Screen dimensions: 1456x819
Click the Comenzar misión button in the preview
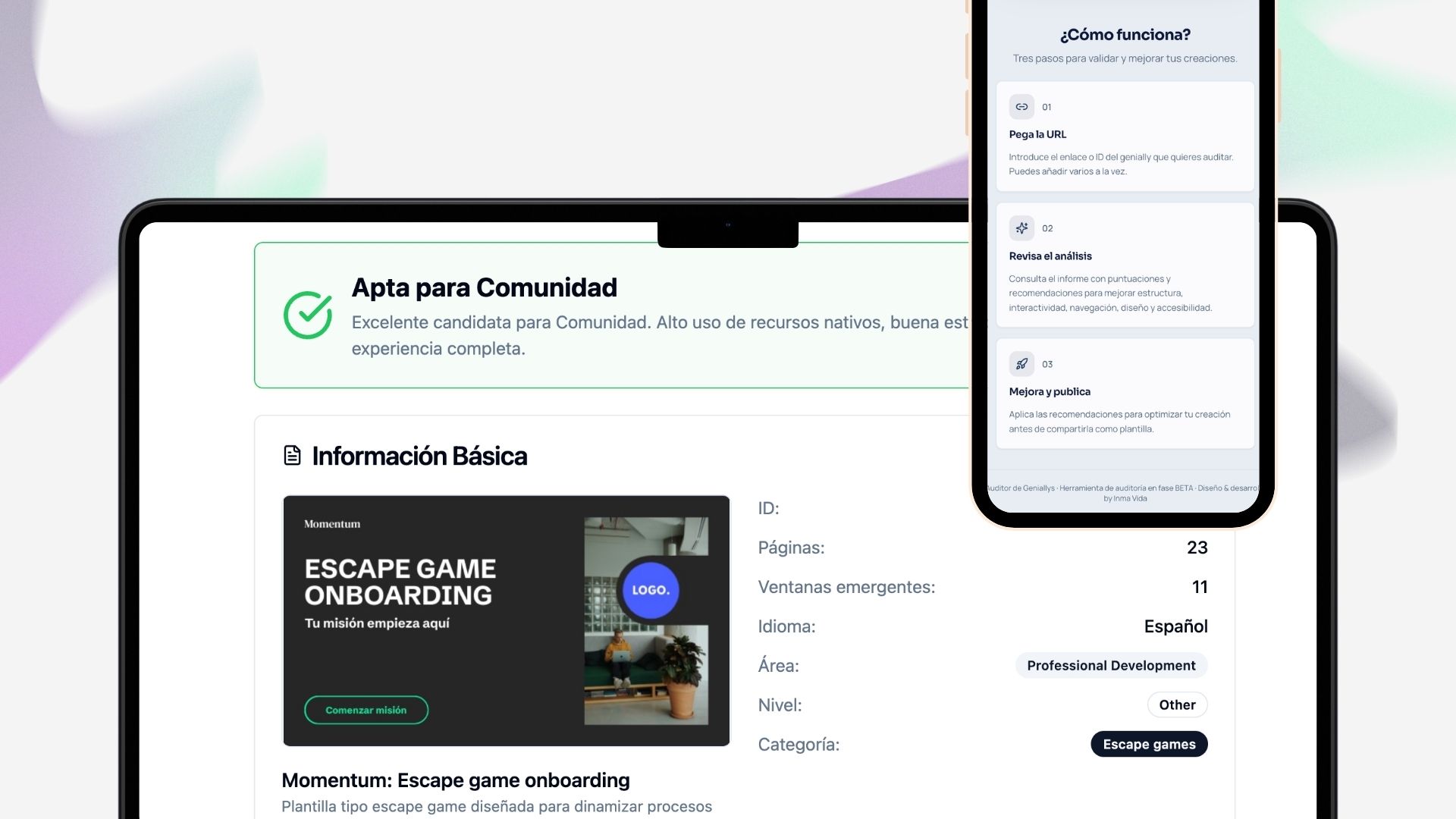[366, 710]
